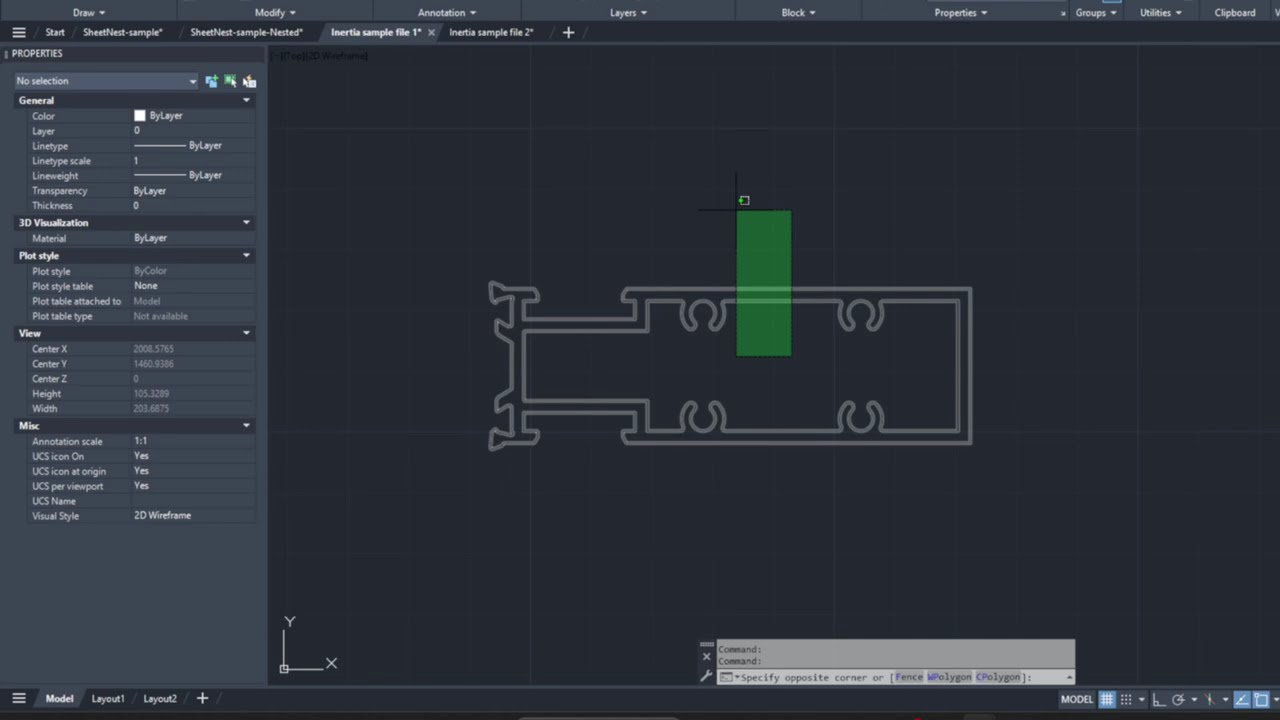Screen dimensions: 1280x720
Task: Close the command line window
Action: (707, 656)
